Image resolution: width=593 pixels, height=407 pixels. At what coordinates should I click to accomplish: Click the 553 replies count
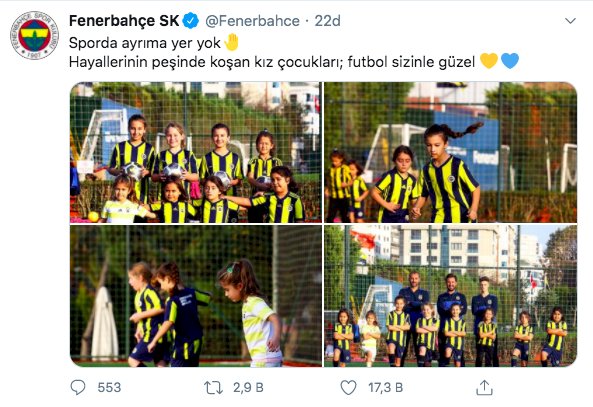pos(109,388)
